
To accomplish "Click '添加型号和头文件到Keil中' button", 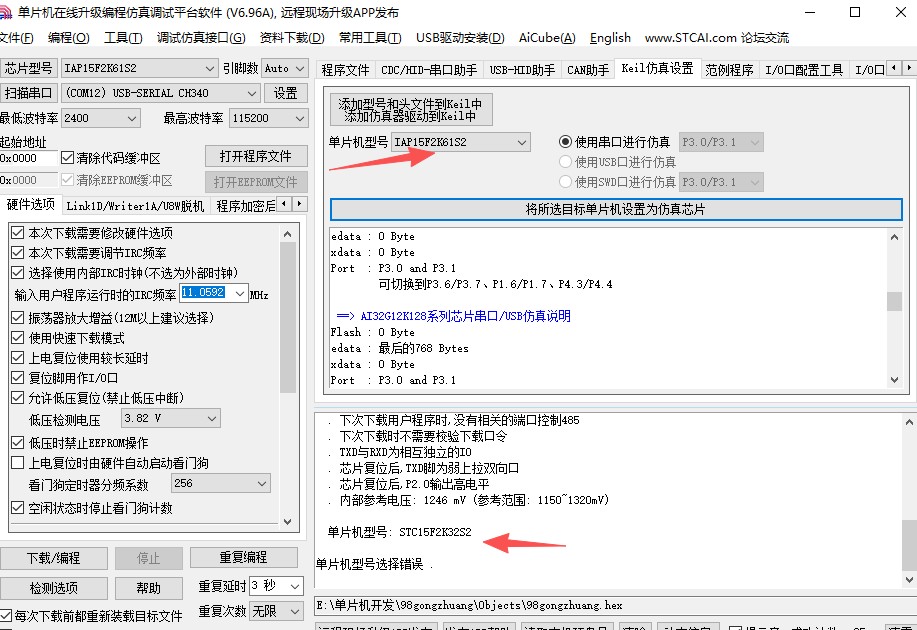I will 411,109.
